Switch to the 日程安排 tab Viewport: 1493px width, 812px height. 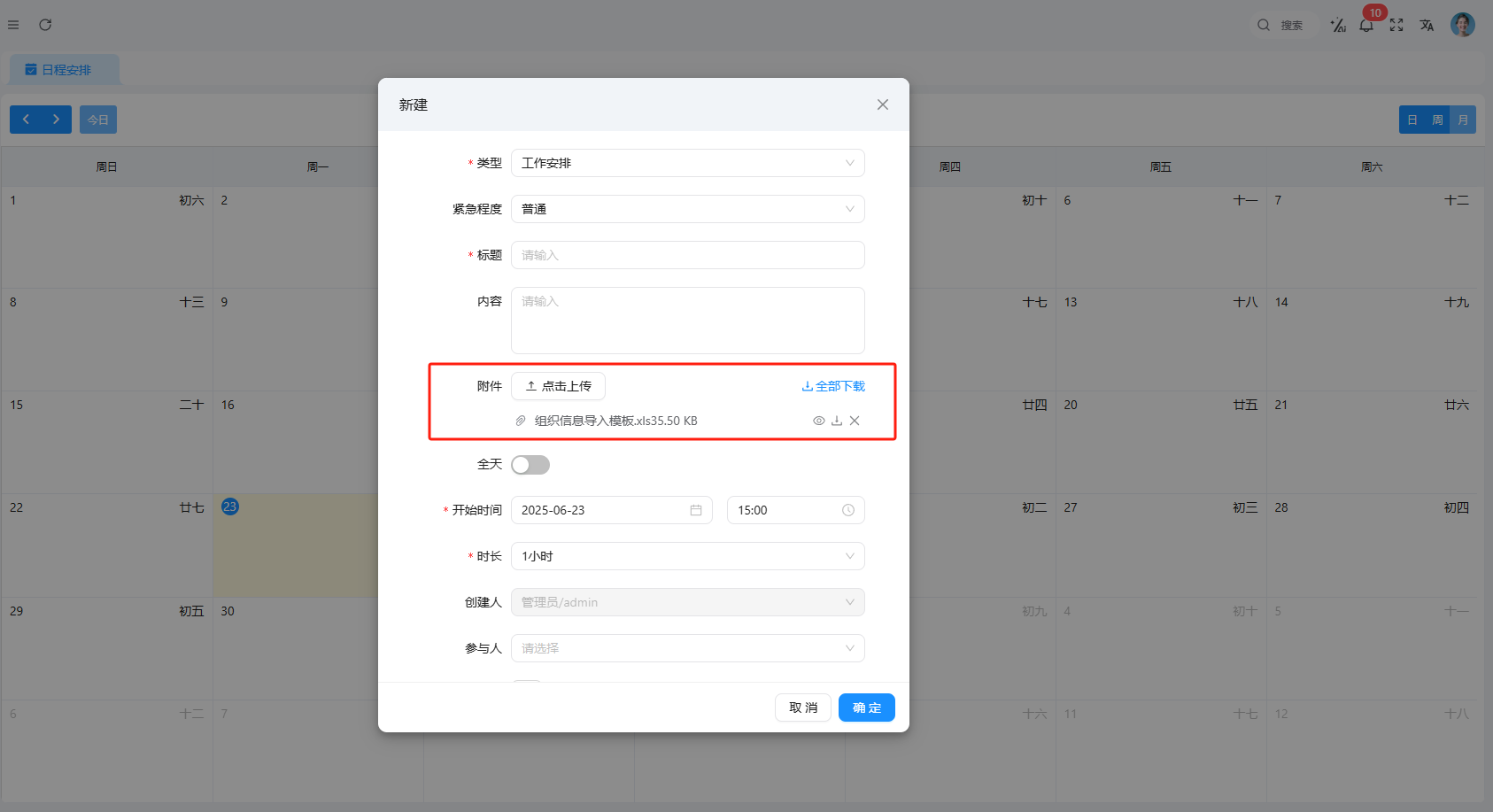66,70
